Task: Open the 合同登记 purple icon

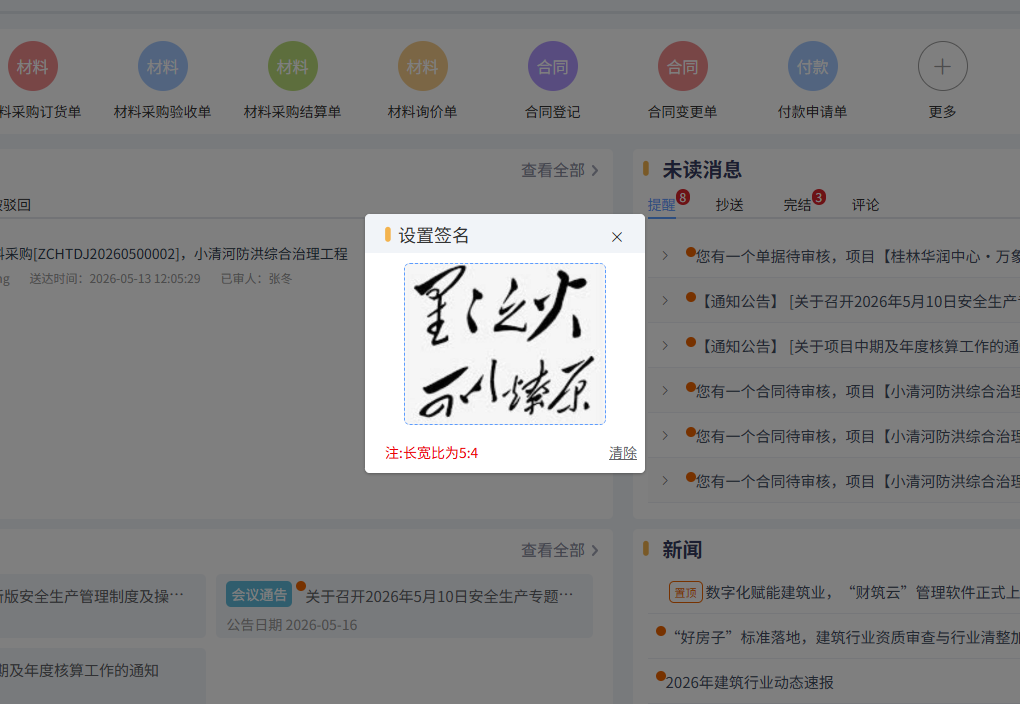Action: coord(553,66)
